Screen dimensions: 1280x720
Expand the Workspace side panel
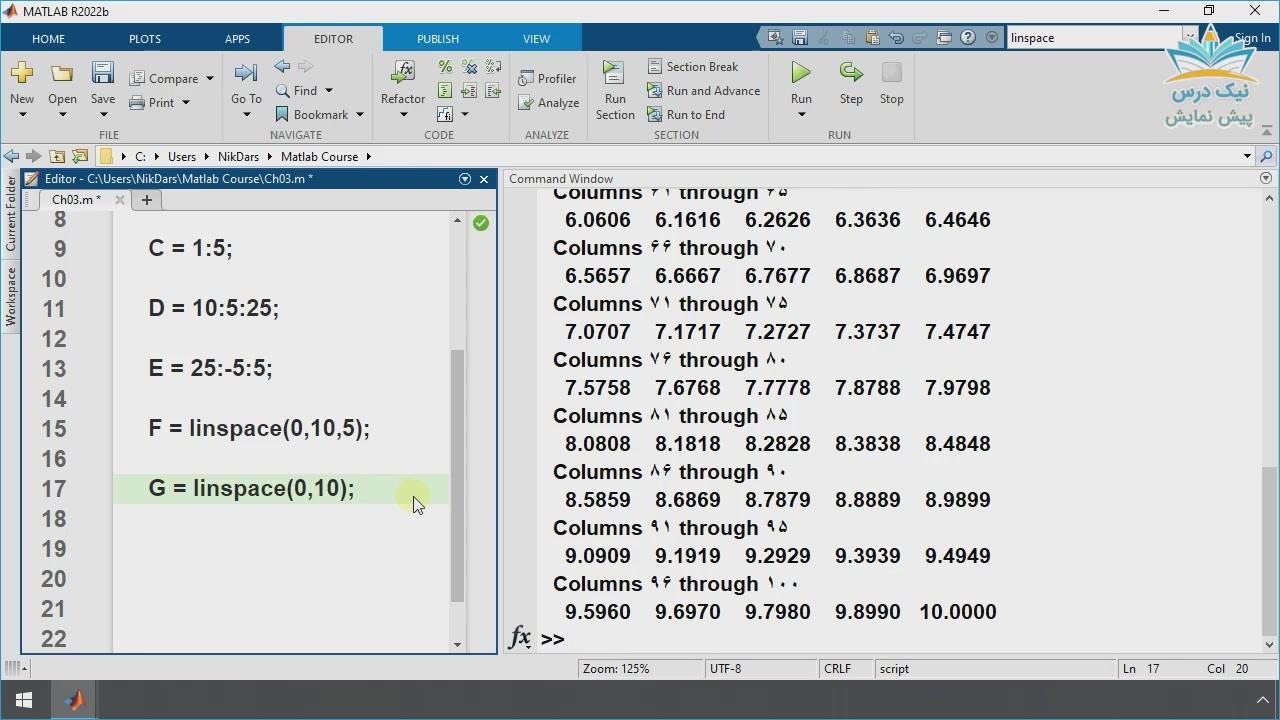(11, 296)
